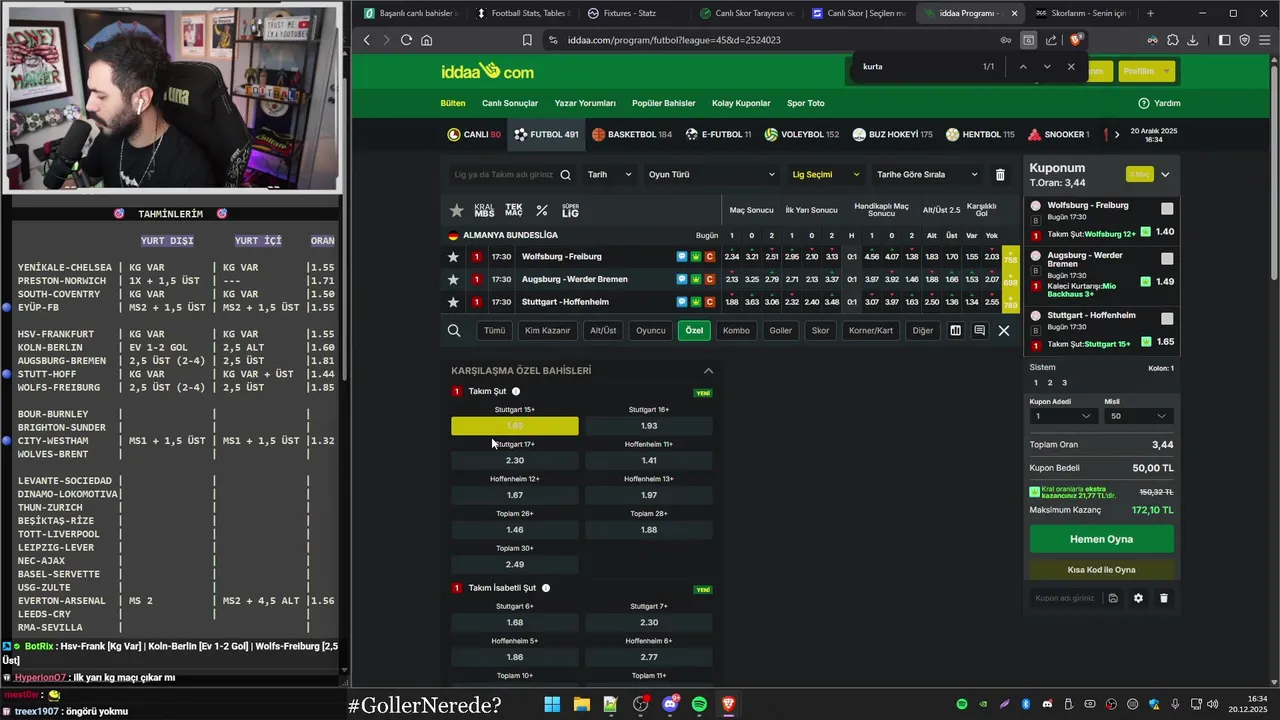This screenshot has height=720, width=1280.
Task: Click Hemen Oyna button
Action: (x=1102, y=539)
